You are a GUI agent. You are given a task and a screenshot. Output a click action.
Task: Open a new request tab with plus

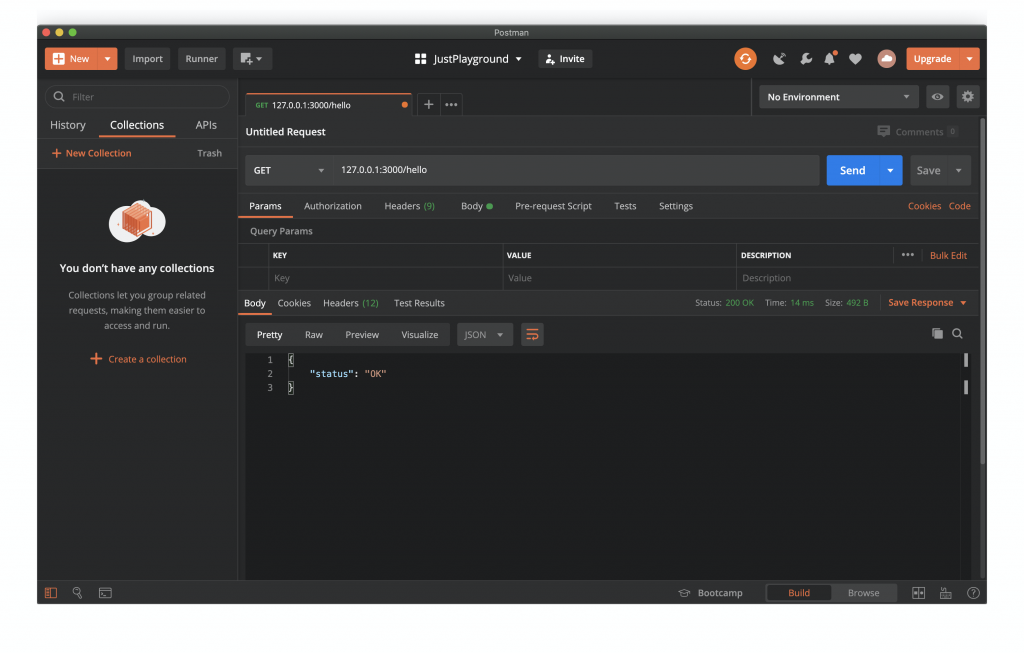click(428, 104)
